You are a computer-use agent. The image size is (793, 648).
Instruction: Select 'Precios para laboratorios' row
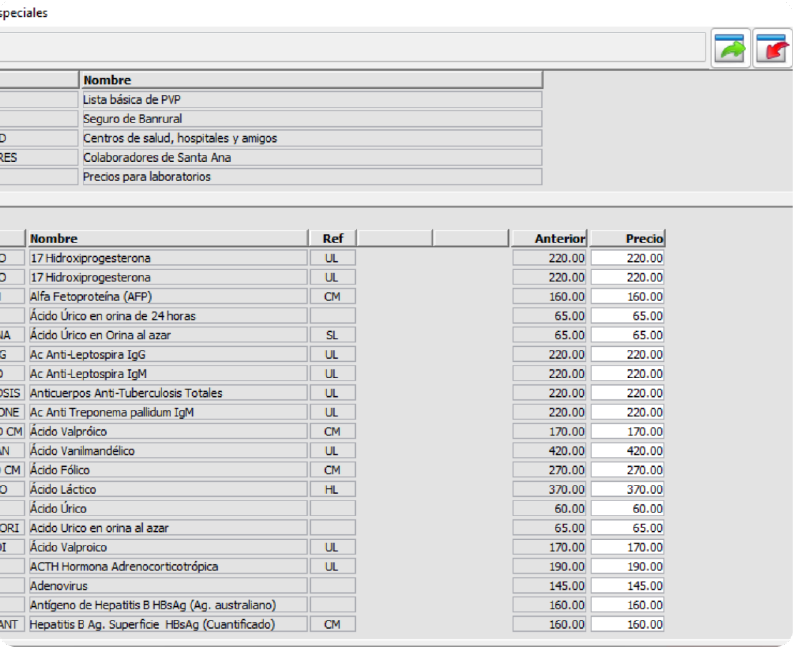tap(310, 177)
